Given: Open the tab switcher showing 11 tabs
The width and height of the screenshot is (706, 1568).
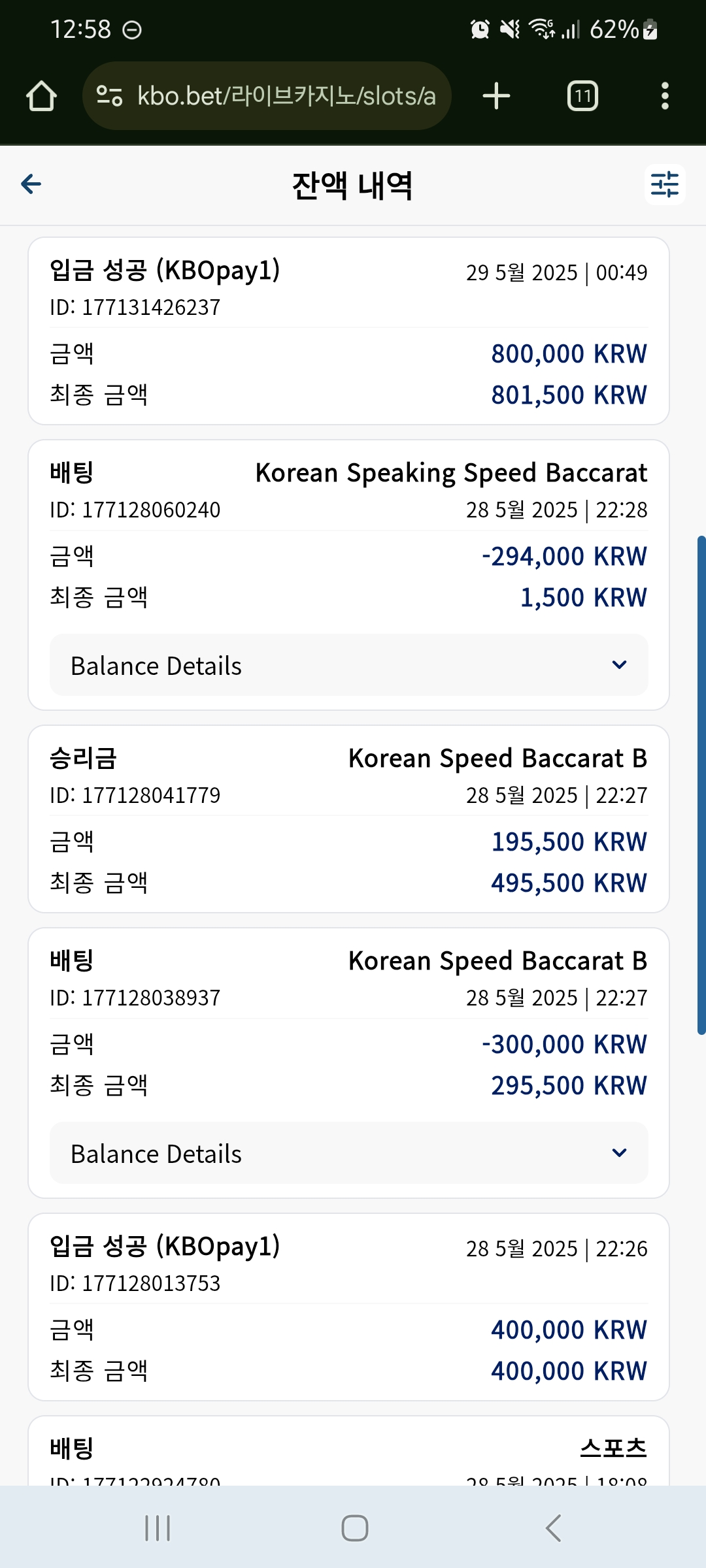Looking at the screenshot, I should point(582,96).
